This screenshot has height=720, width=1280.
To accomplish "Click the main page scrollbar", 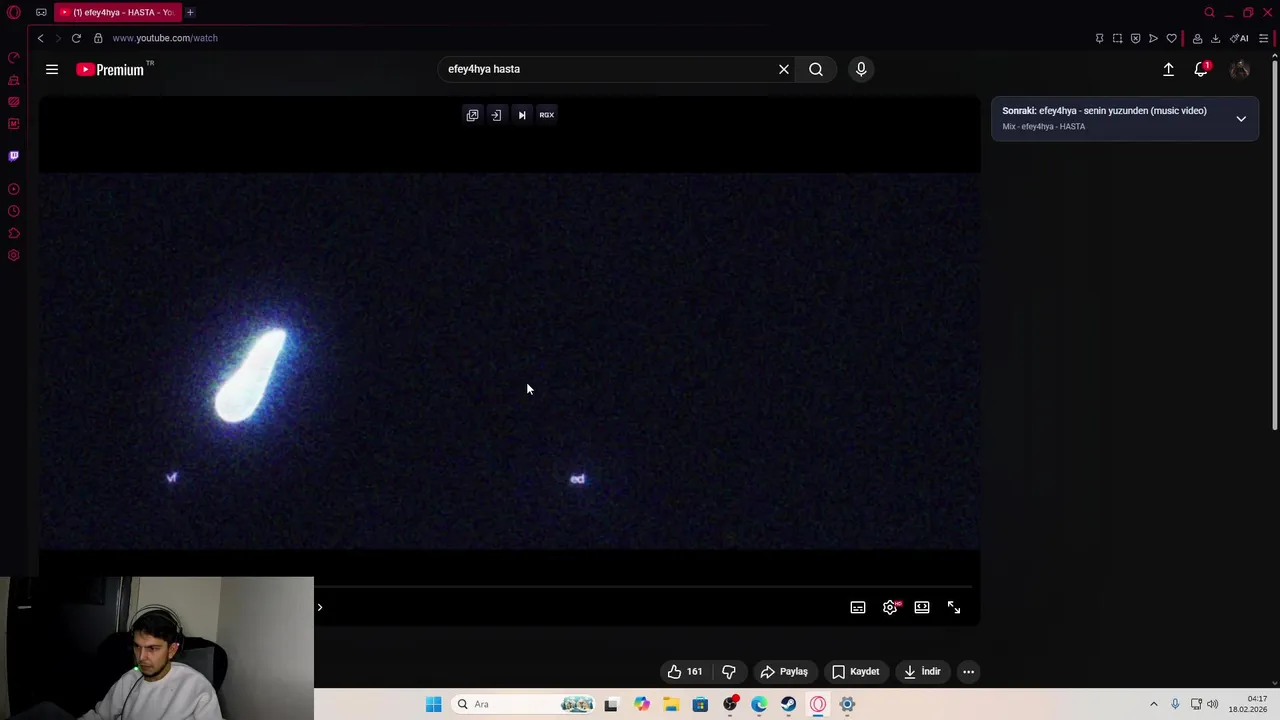I will coord(1274,245).
